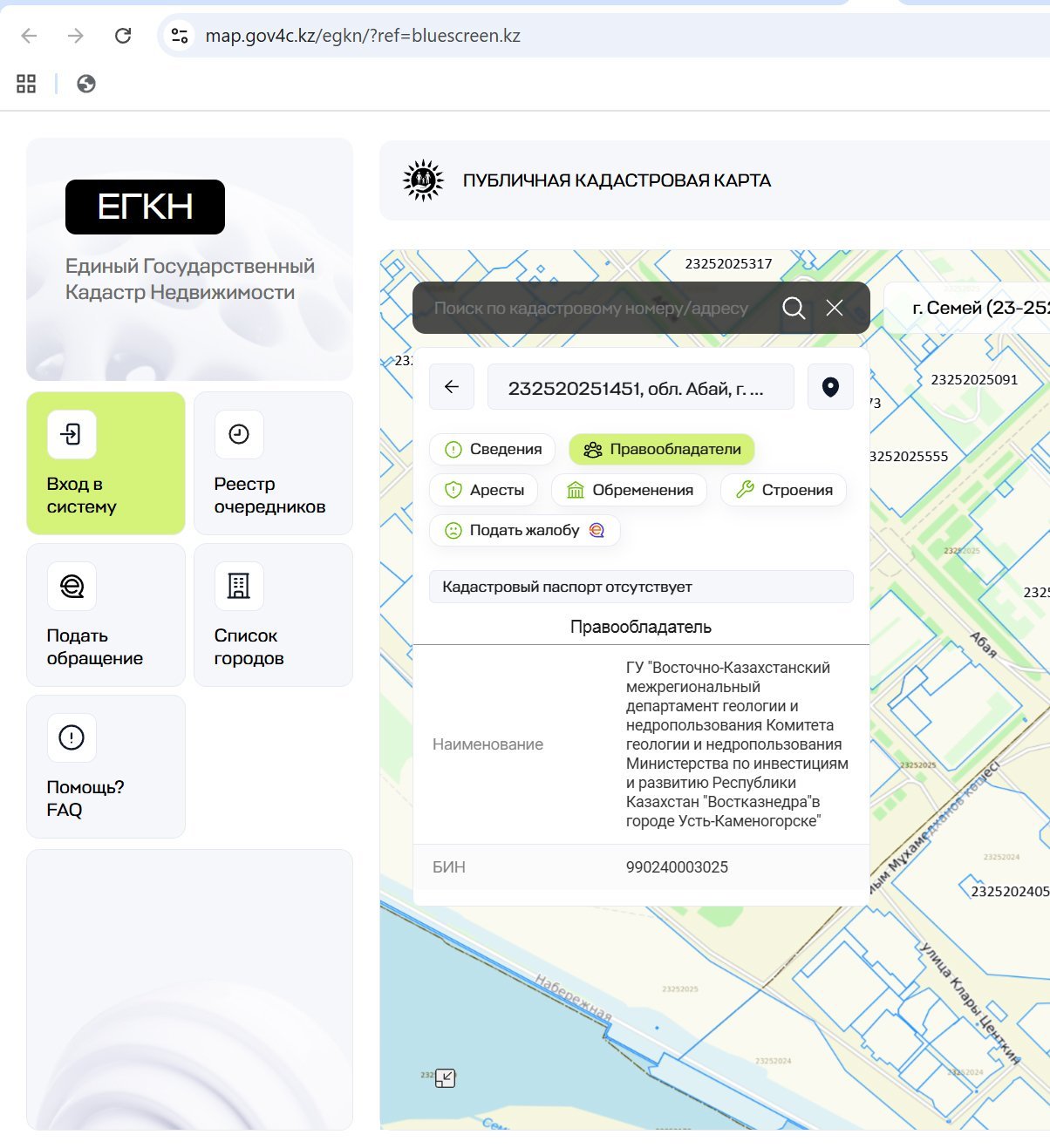Click the magnifier search icon in search bar
Viewport: 1050px width, 1148px height.
793,308
